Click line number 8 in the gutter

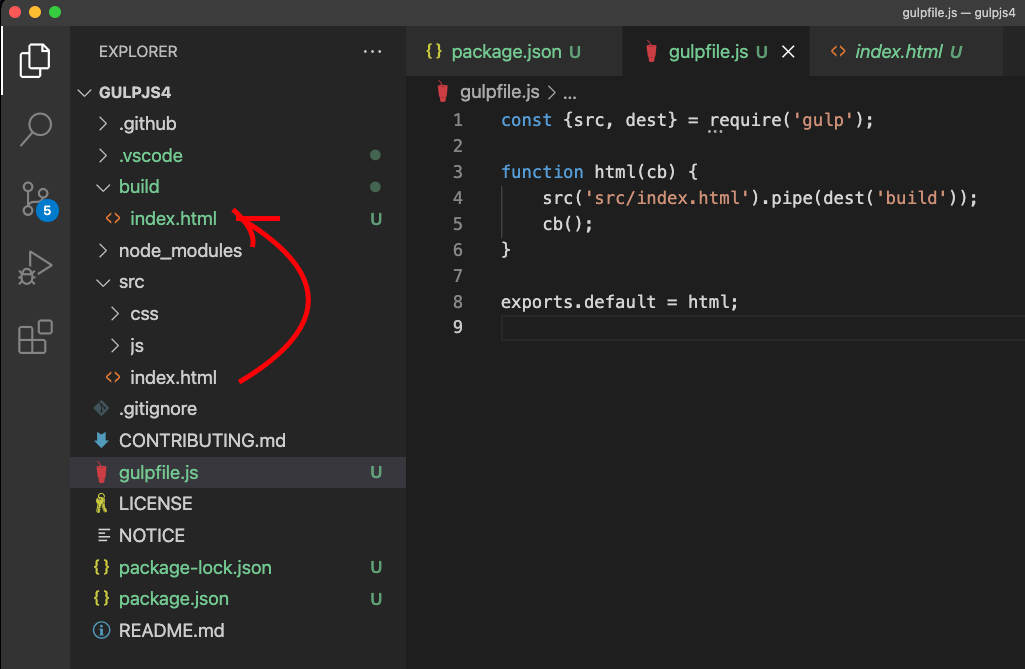[x=458, y=302]
